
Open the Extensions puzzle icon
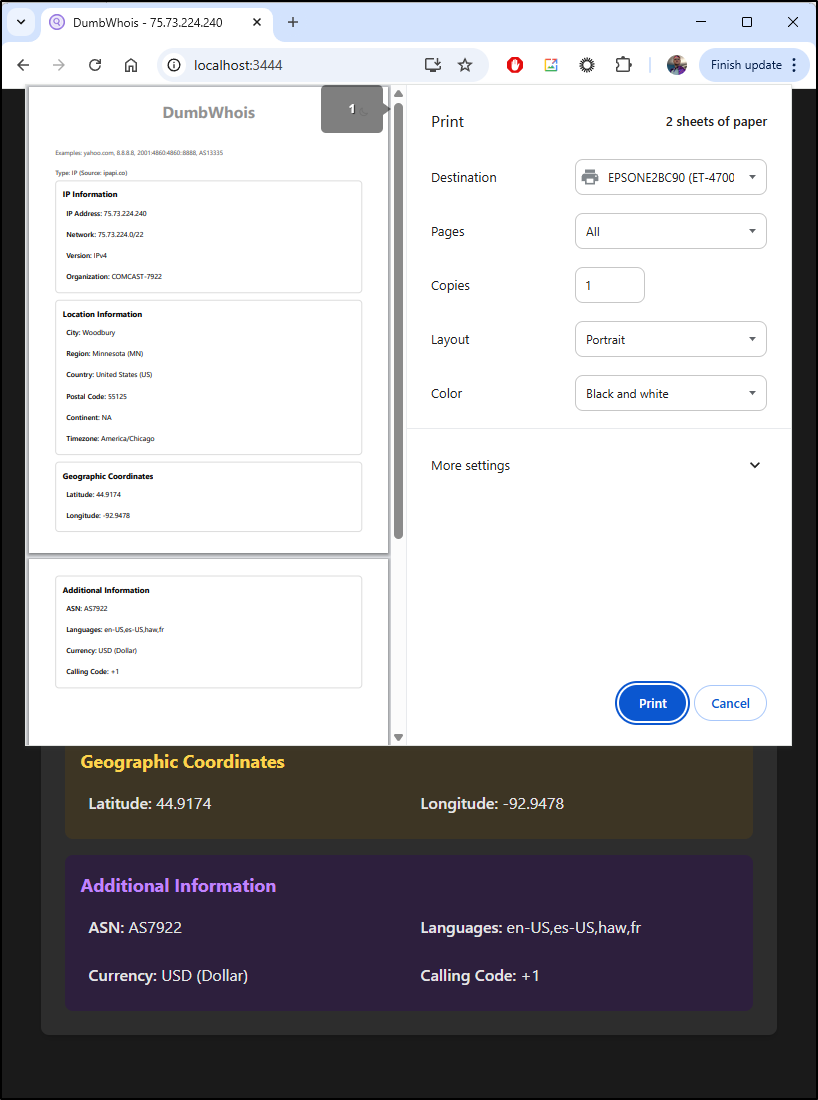coord(623,65)
